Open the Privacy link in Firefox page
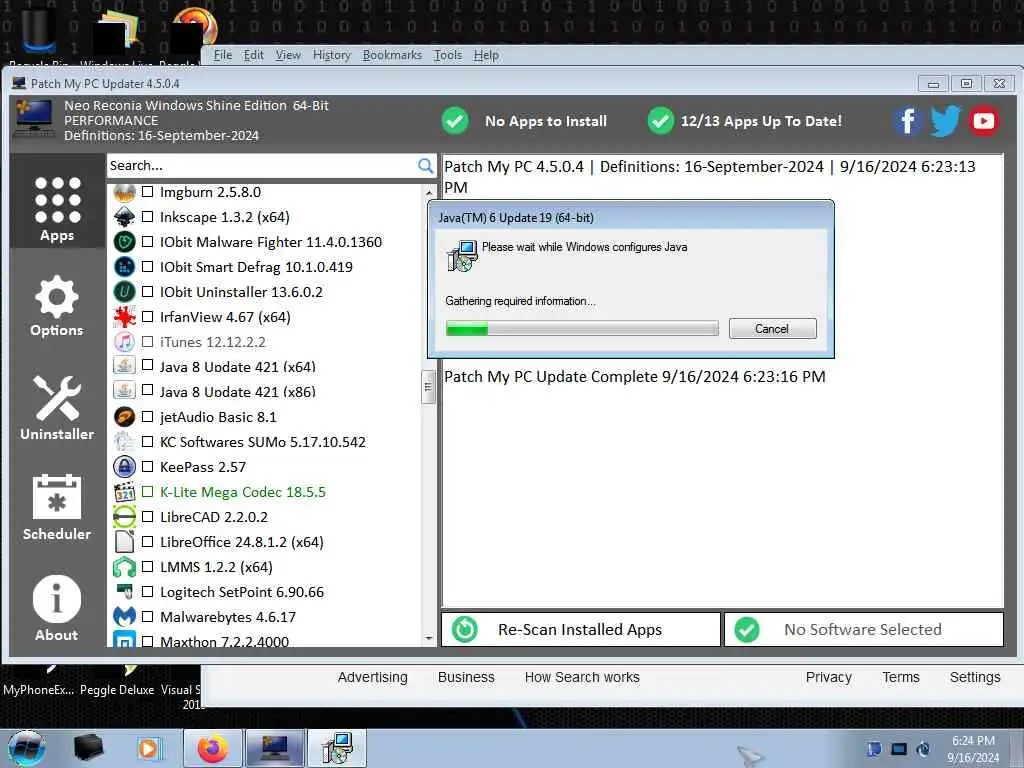The width and height of the screenshot is (1024, 768). [x=828, y=677]
